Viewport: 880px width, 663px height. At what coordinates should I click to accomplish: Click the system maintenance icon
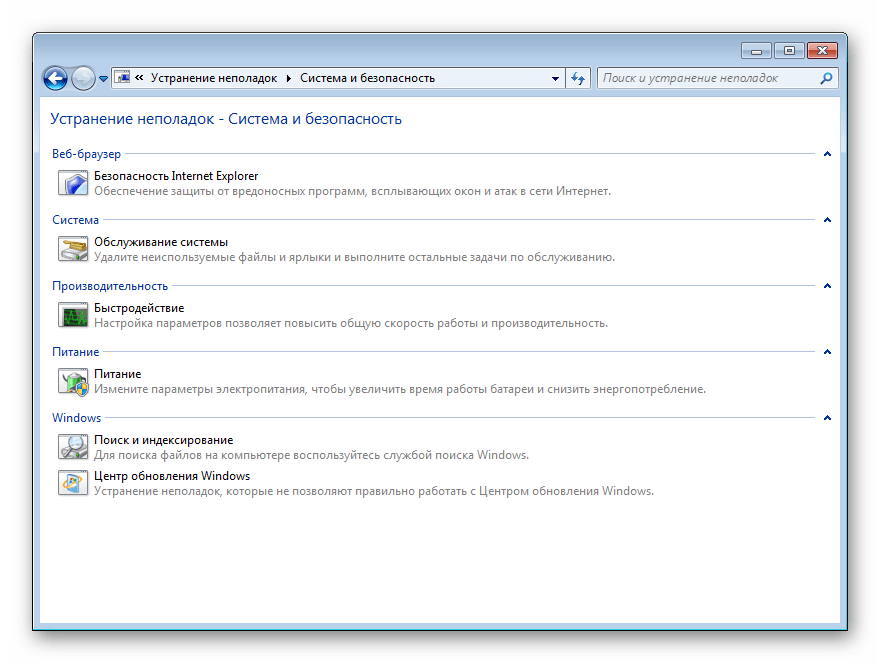73,249
